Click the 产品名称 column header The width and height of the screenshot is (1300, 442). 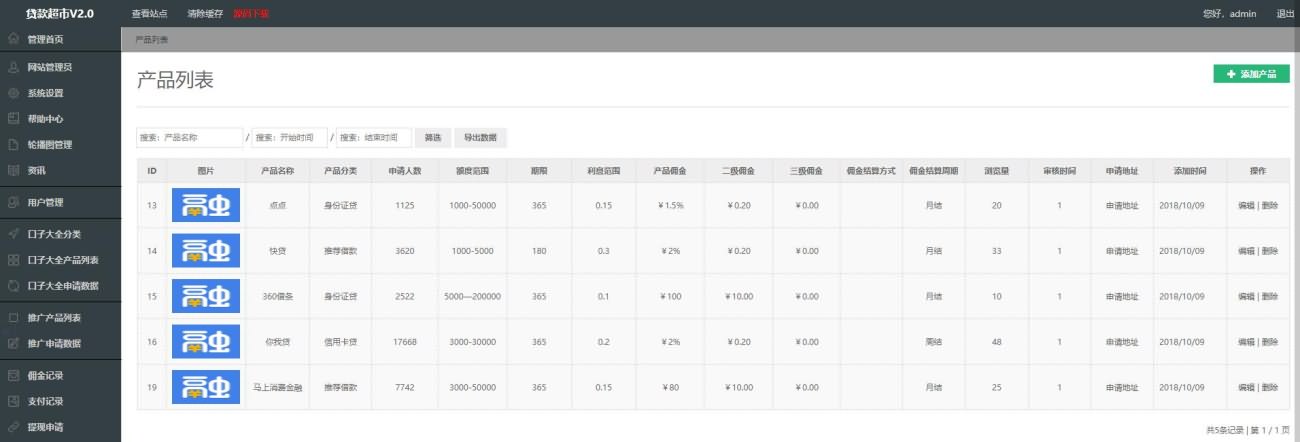pyautogui.click(x=277, y=171)
